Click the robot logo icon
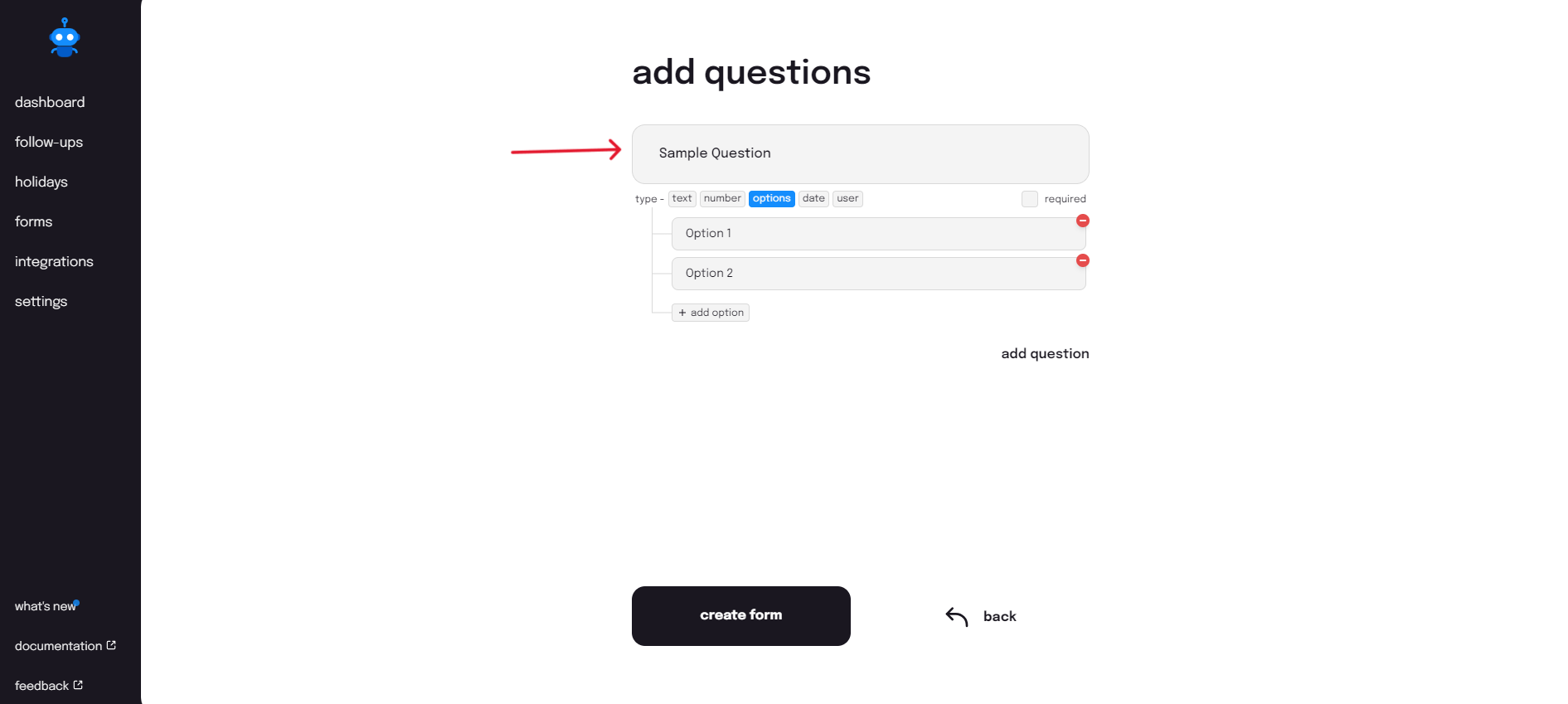Viewport: 1568px width, 704px height. tap(64, 37)
